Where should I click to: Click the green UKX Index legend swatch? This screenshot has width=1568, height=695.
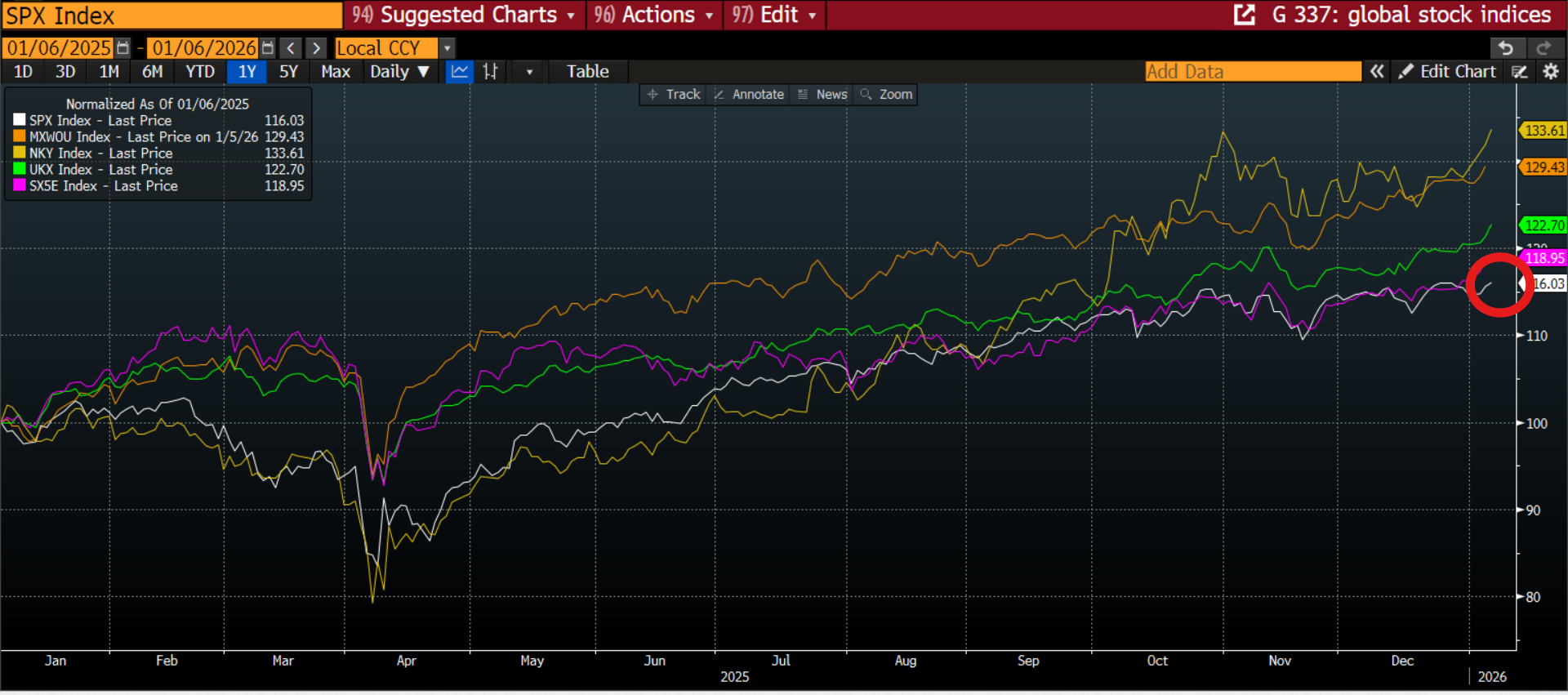(x=20, y=169)
